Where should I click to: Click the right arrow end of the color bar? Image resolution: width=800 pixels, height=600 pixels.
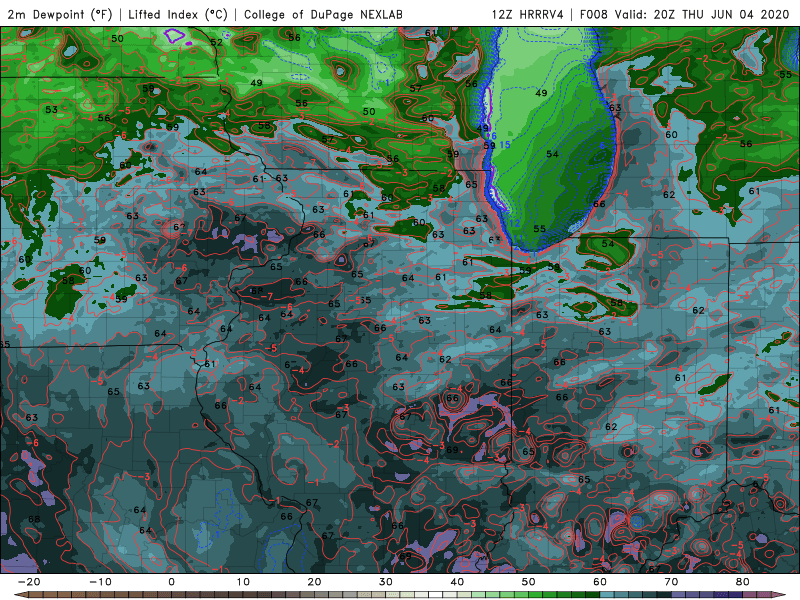click(x=780, y=595)
